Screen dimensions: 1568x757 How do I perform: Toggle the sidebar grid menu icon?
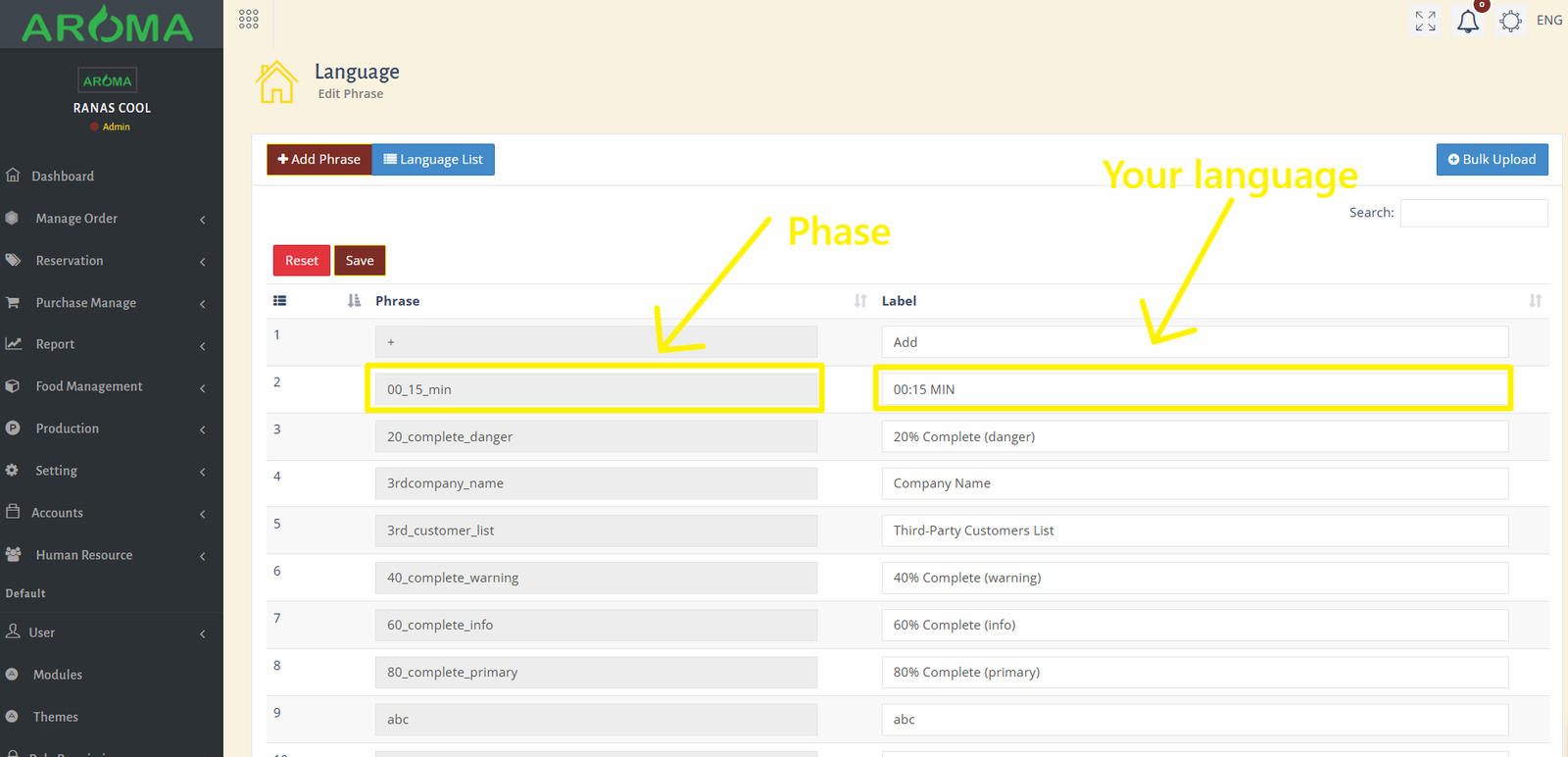tap(249, 20)
